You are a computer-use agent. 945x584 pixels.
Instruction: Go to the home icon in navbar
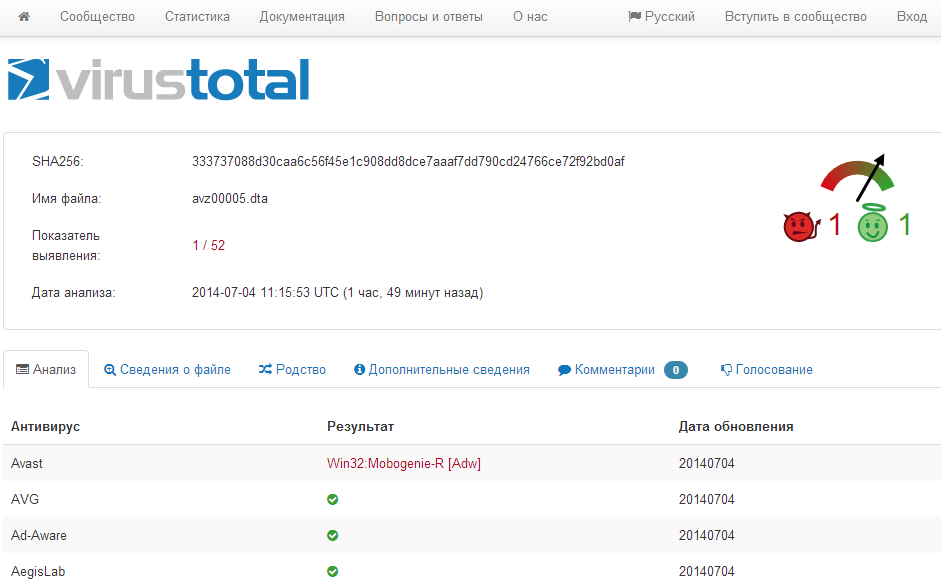[x=24, y=17]
